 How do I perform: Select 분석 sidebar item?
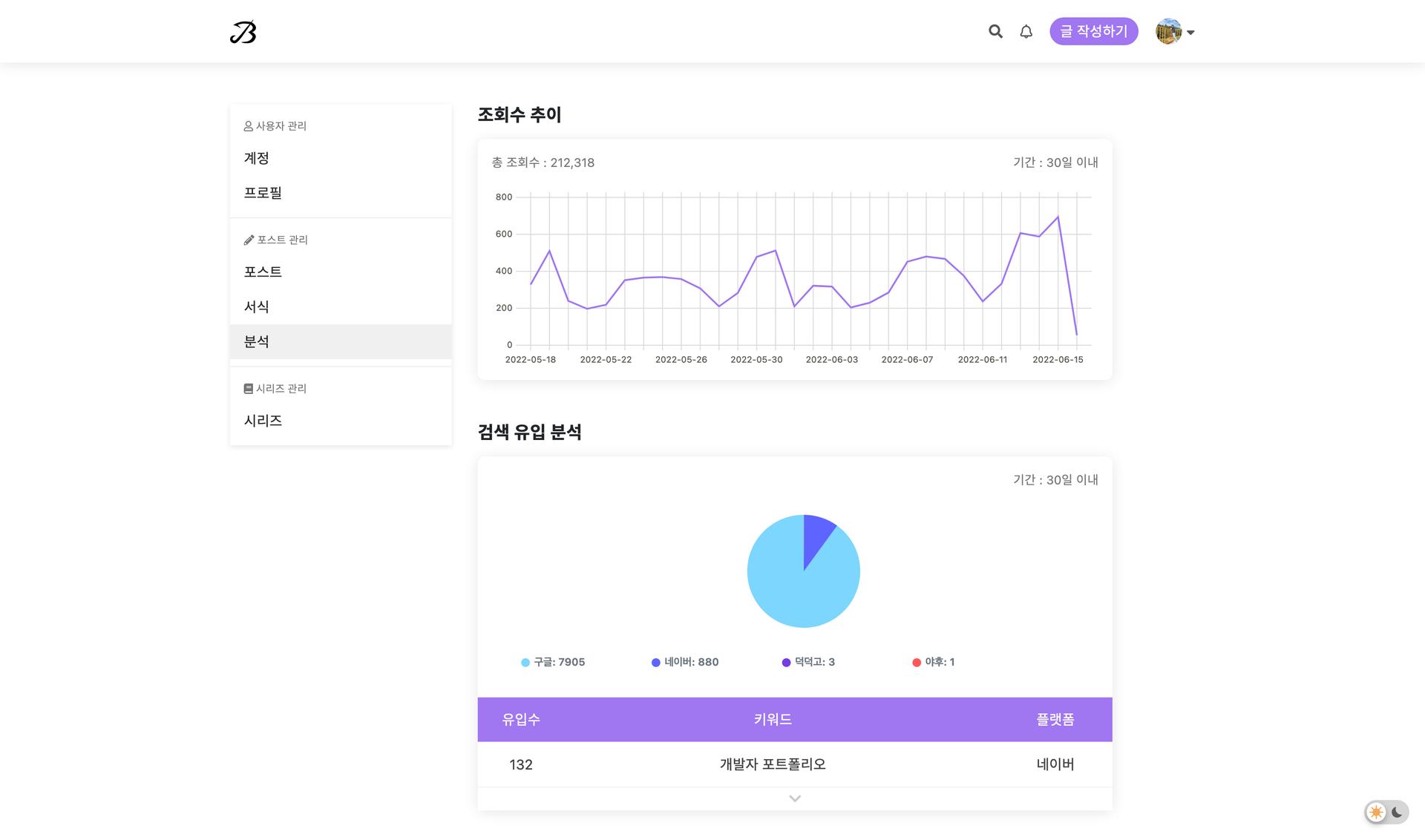click(x=257, y=341)
